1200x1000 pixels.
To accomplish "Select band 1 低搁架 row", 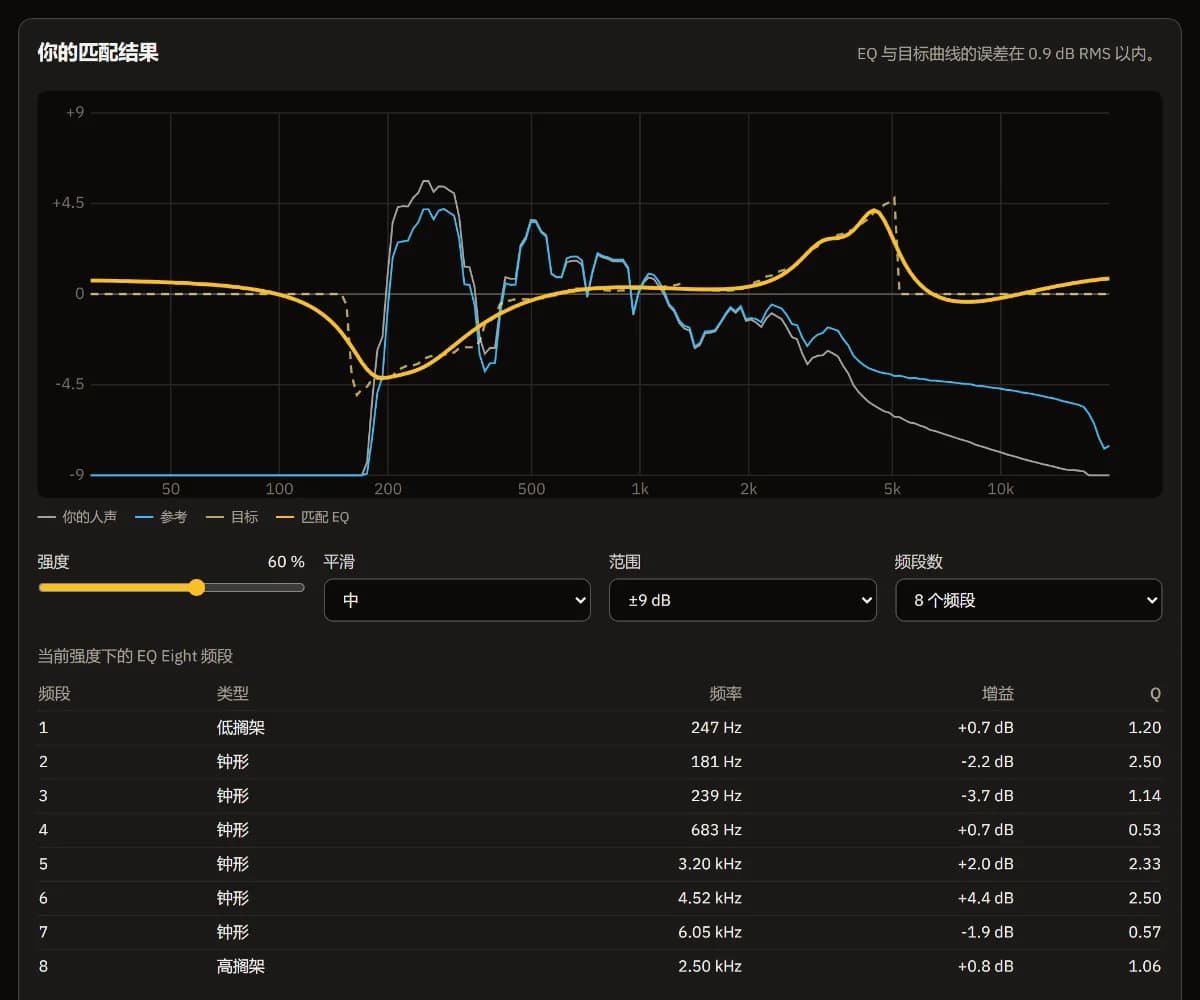I will 600,728.
